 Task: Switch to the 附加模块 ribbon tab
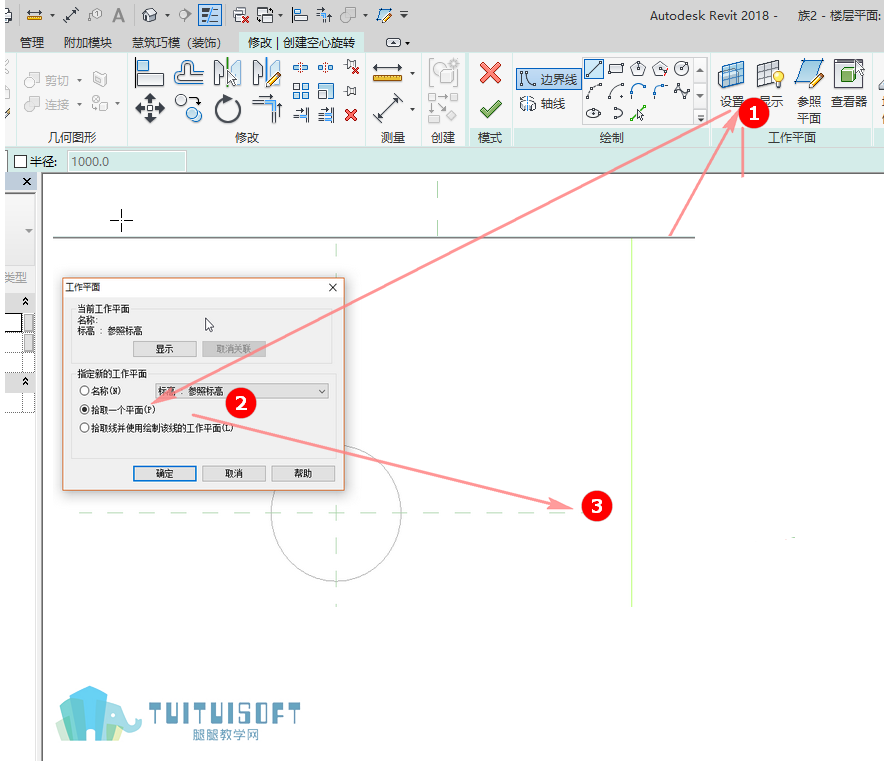(88, 43)
